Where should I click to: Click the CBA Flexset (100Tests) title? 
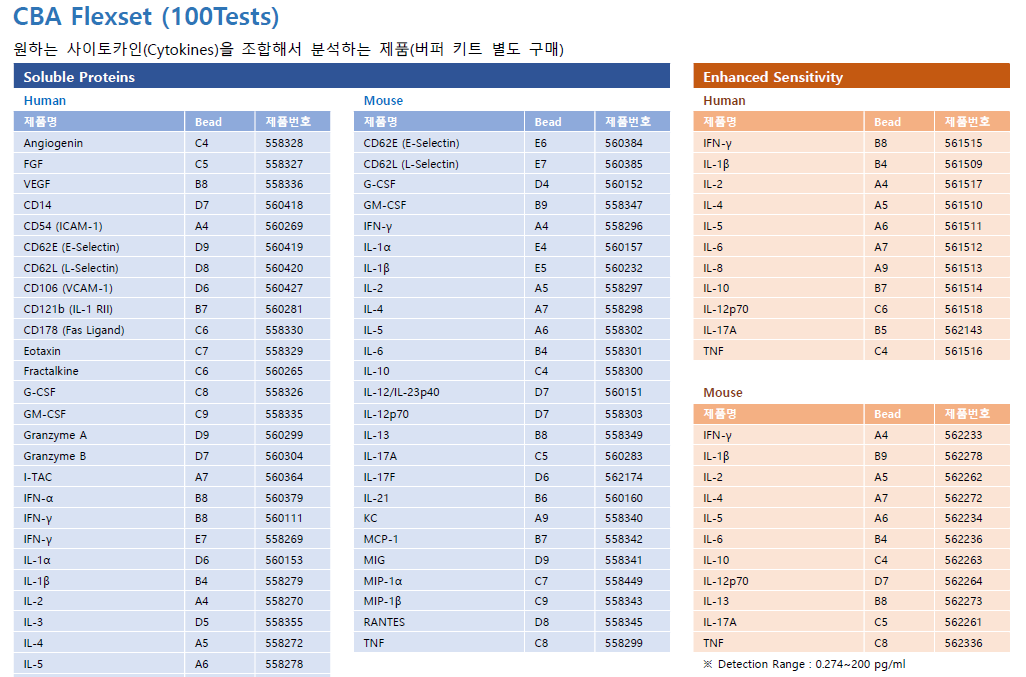(x=146, y=16)
